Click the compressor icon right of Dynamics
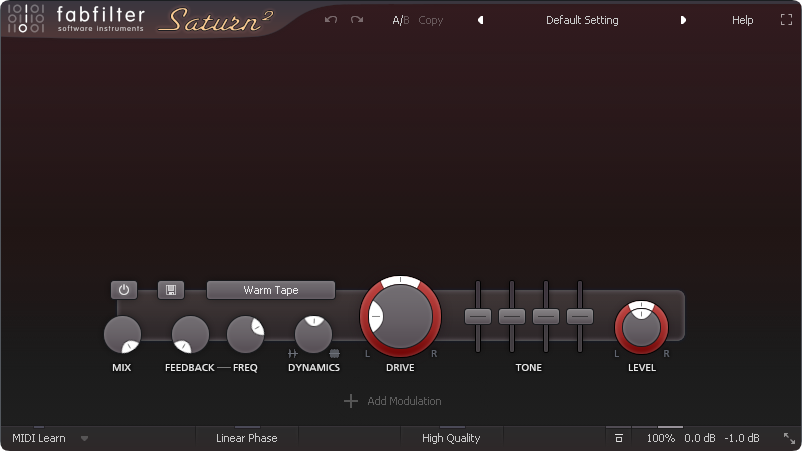This screenshot has height=451, width=802. tap(334, 353)
